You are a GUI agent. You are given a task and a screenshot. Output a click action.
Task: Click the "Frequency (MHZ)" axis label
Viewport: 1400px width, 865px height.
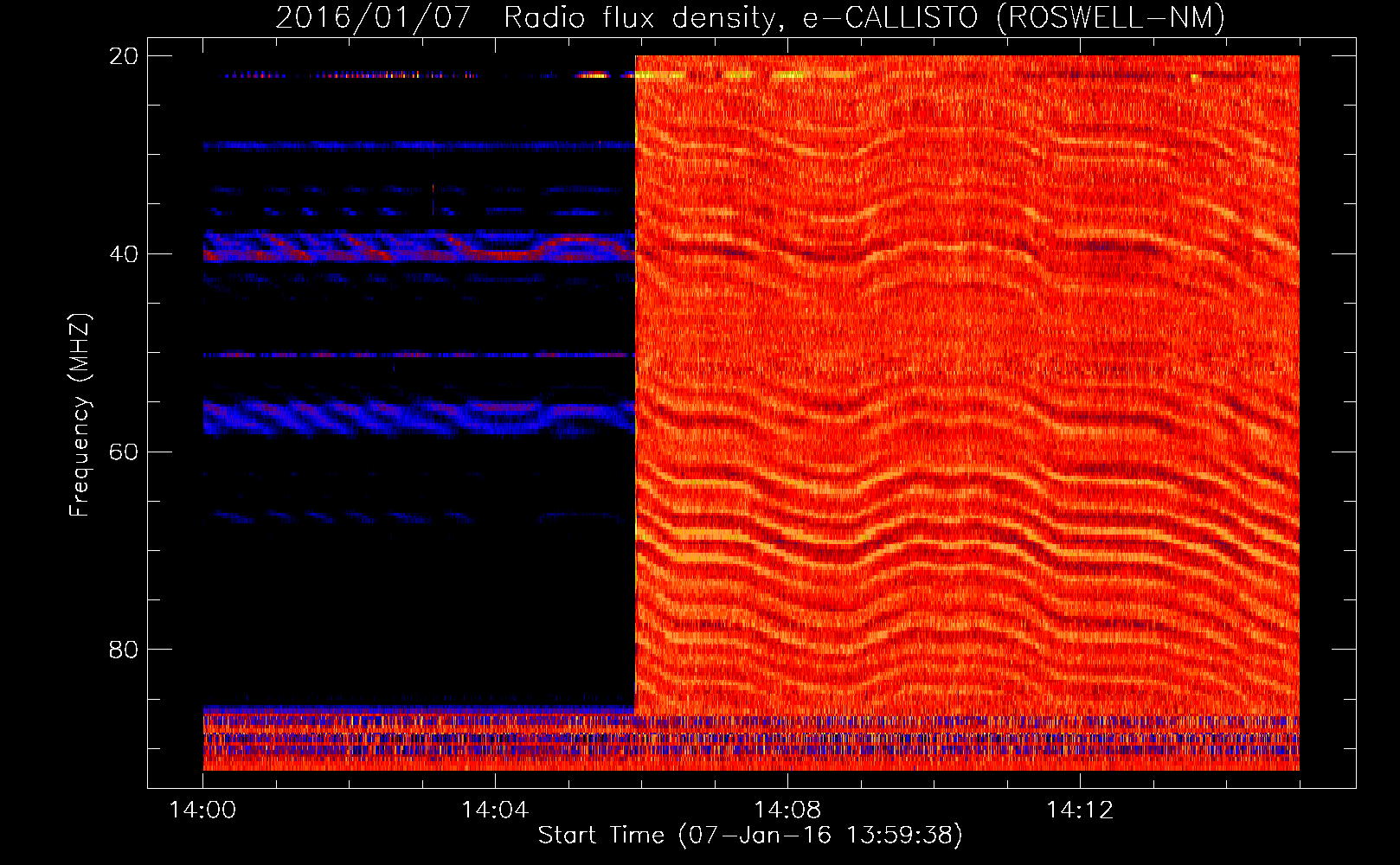pos(80,415)
